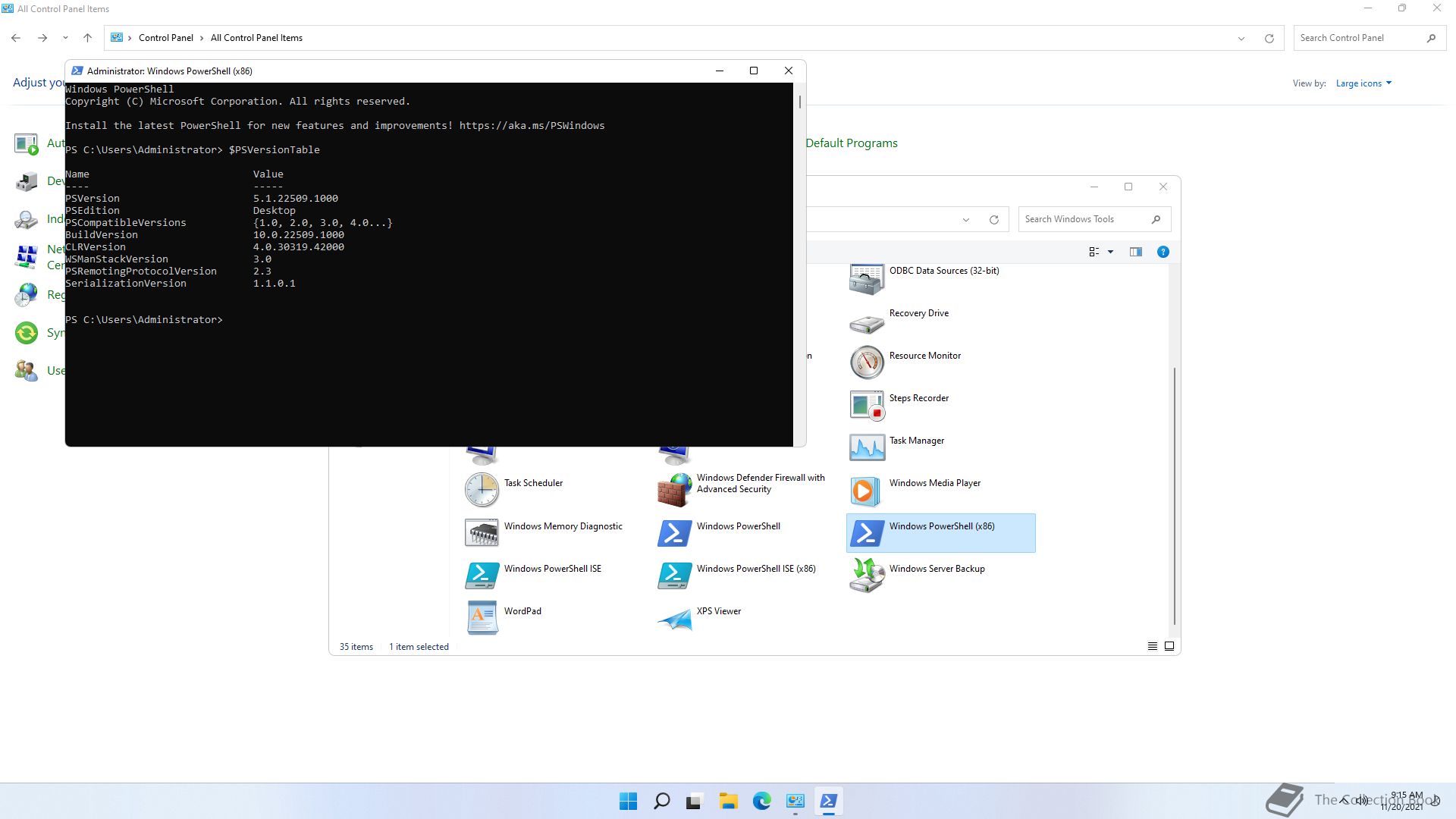
Task: Open taskbar Search
Action: (x=661, y=801)
